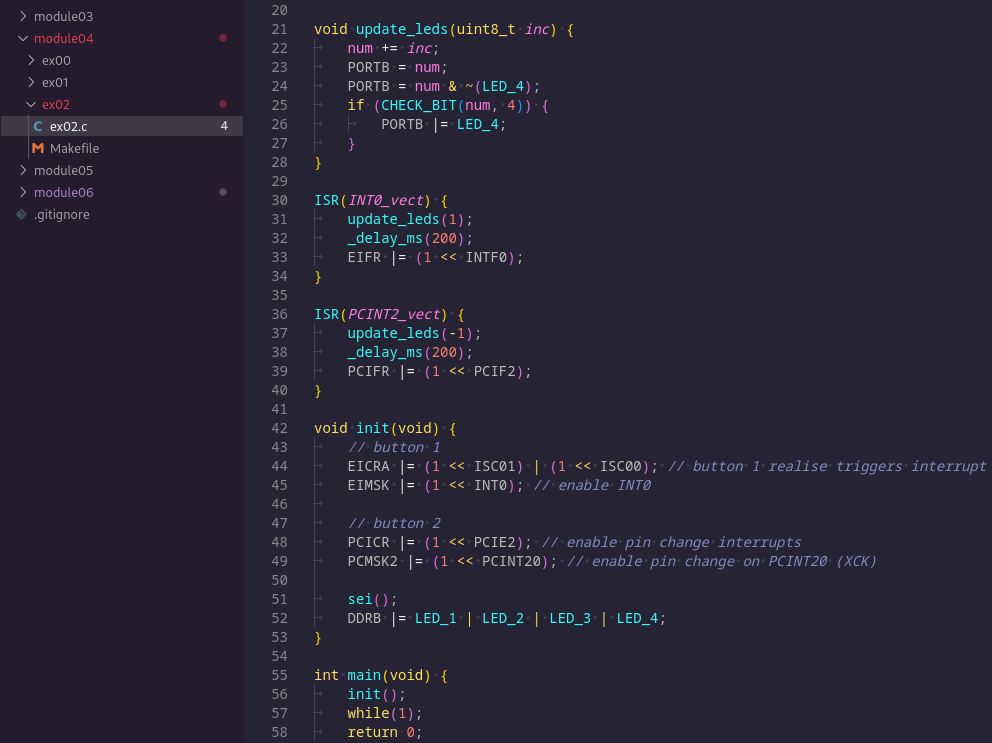Image resolution: width=992 pixels, height=743 pixels.
Task: Open the ex02.c file
Action: coord(122,126)
